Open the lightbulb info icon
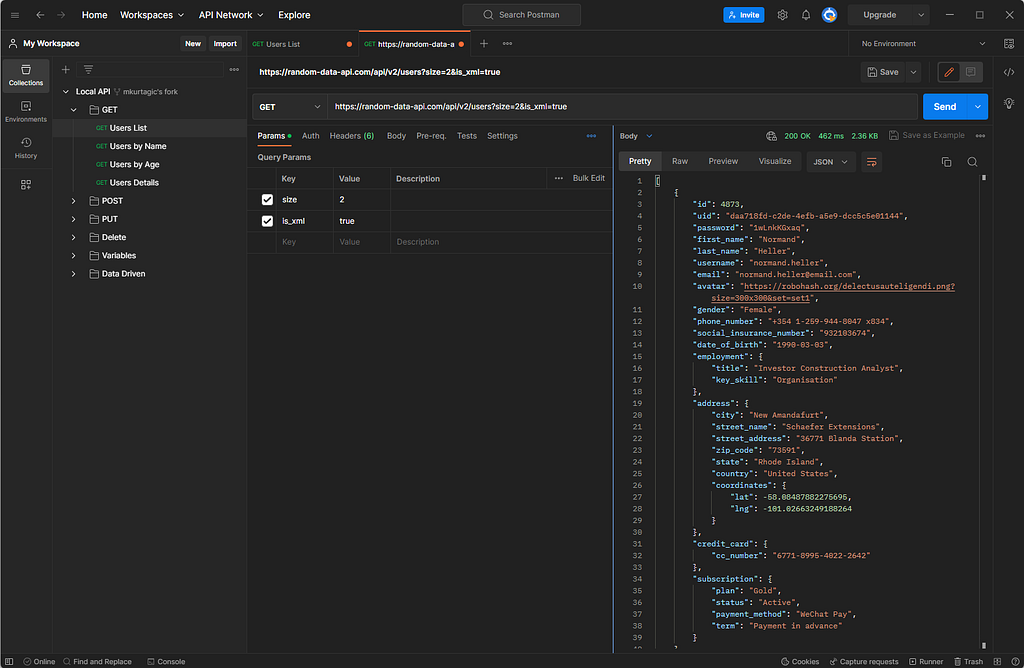The height and width of the screenshot is (668, 1024). [x=1009, y=103]
